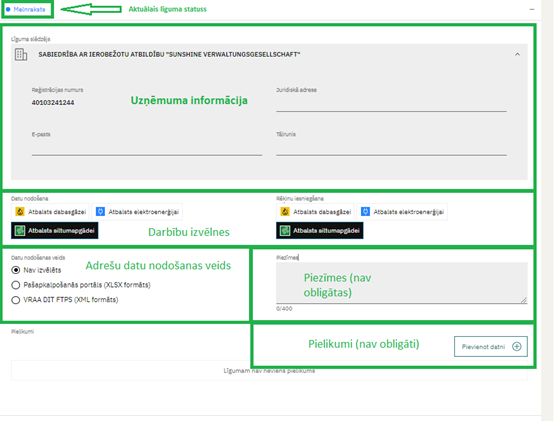The width and height of the screenshot is (554, 421).
Task: Click the E-pasts field
Action: pyautogui.click(x=147, y=148)
